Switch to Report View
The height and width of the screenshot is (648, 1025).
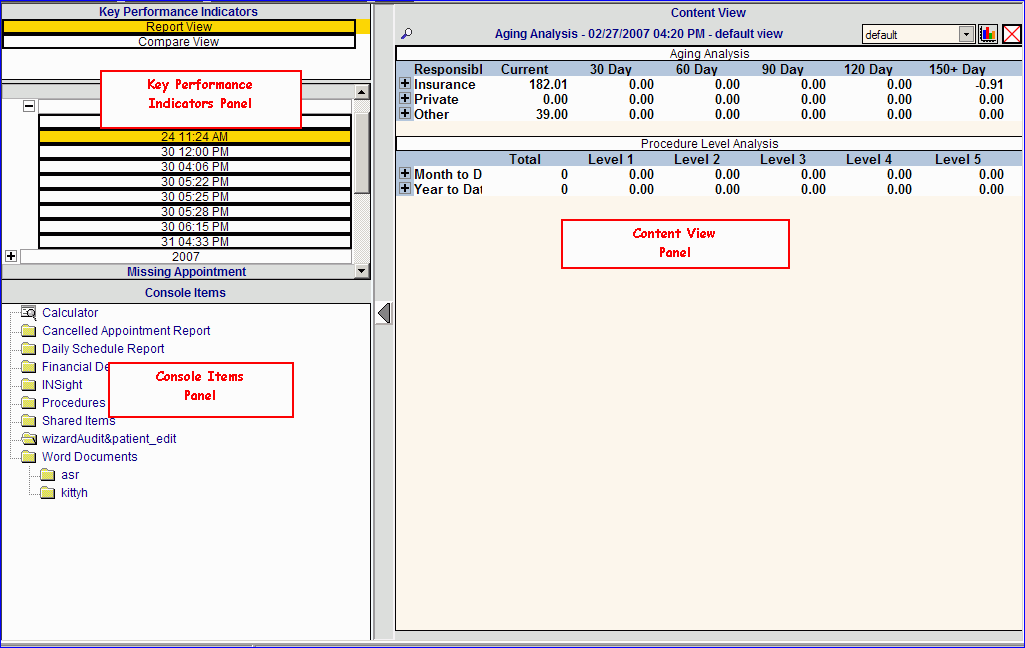pos(179,27)
